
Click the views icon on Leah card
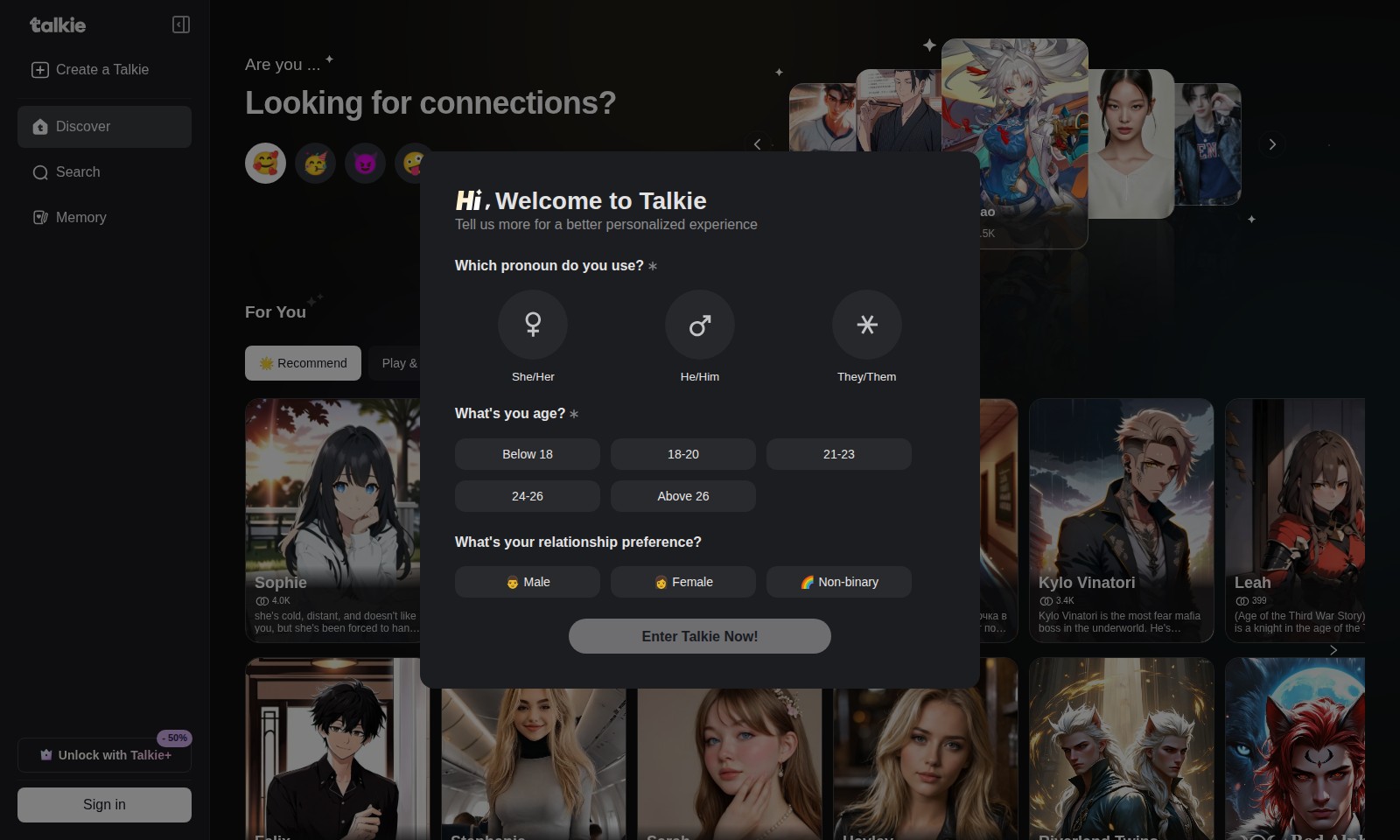(1242, 601)
